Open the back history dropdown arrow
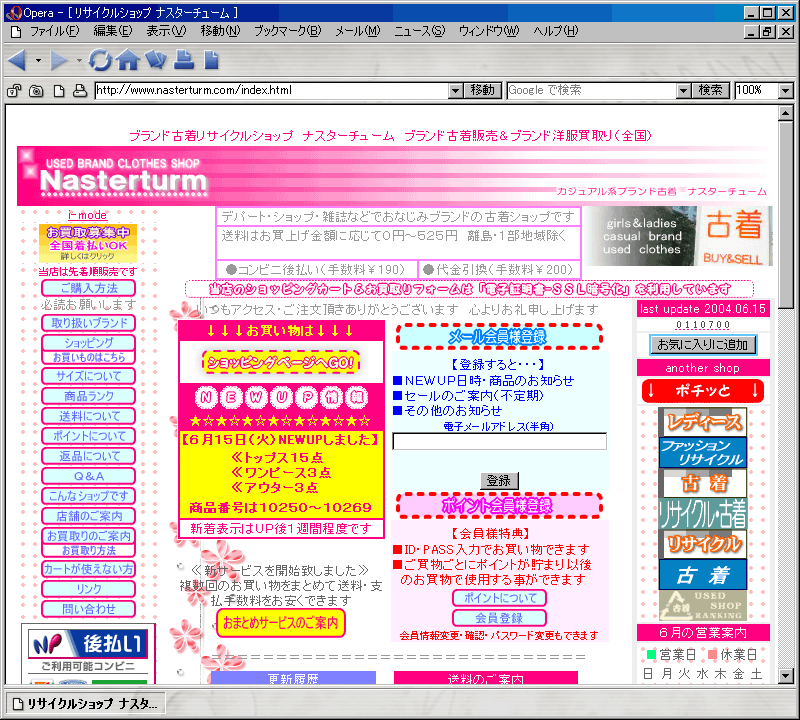800x720 pixels. (x=38, y=61)
